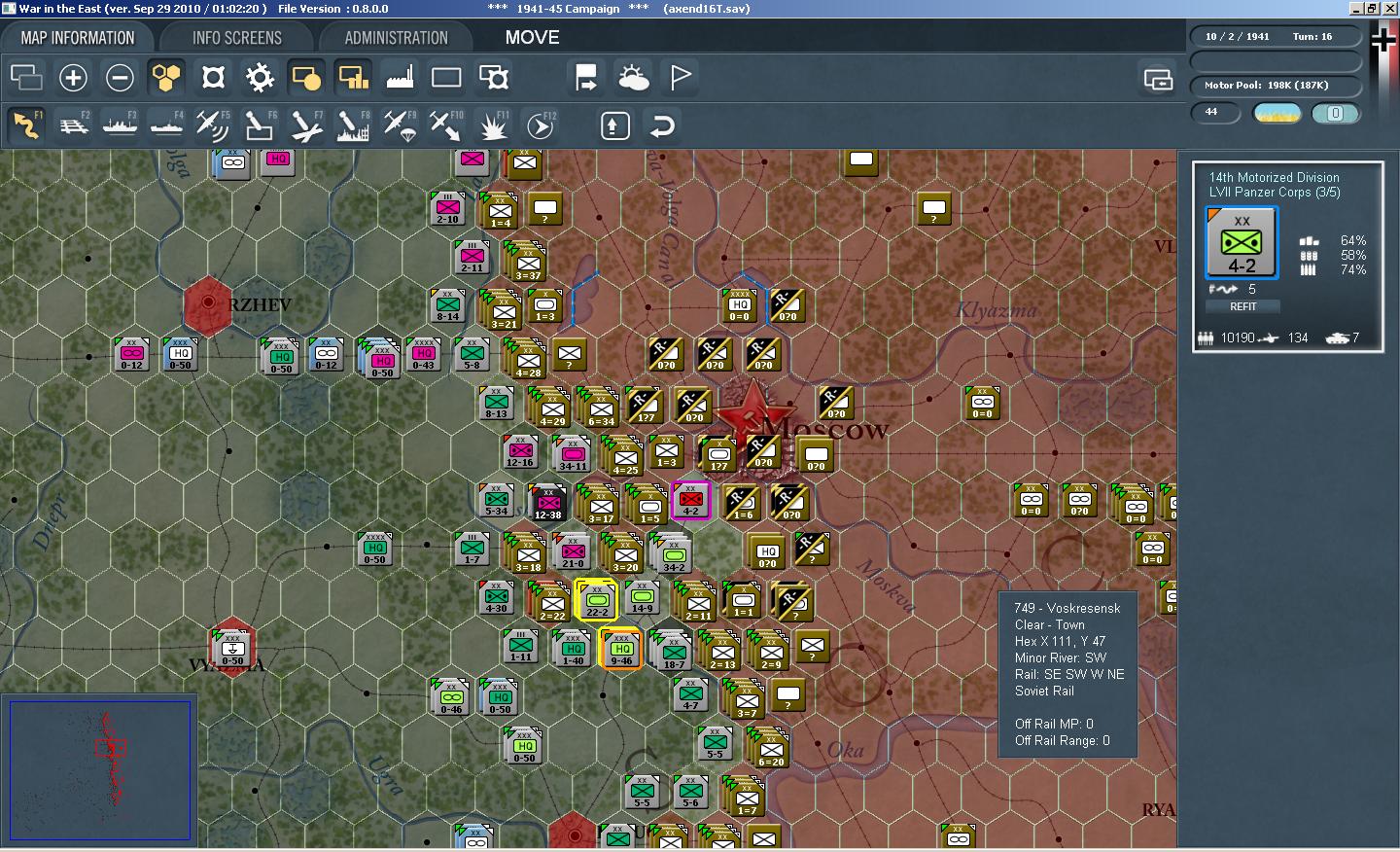Click the undo move curved-arrow icon
1400x852 pixels.
pos(662,125)
